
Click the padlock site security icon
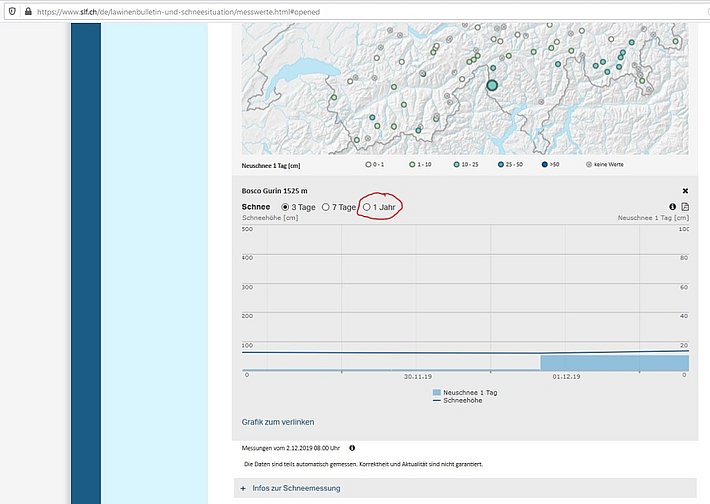(x=27, y=11)
